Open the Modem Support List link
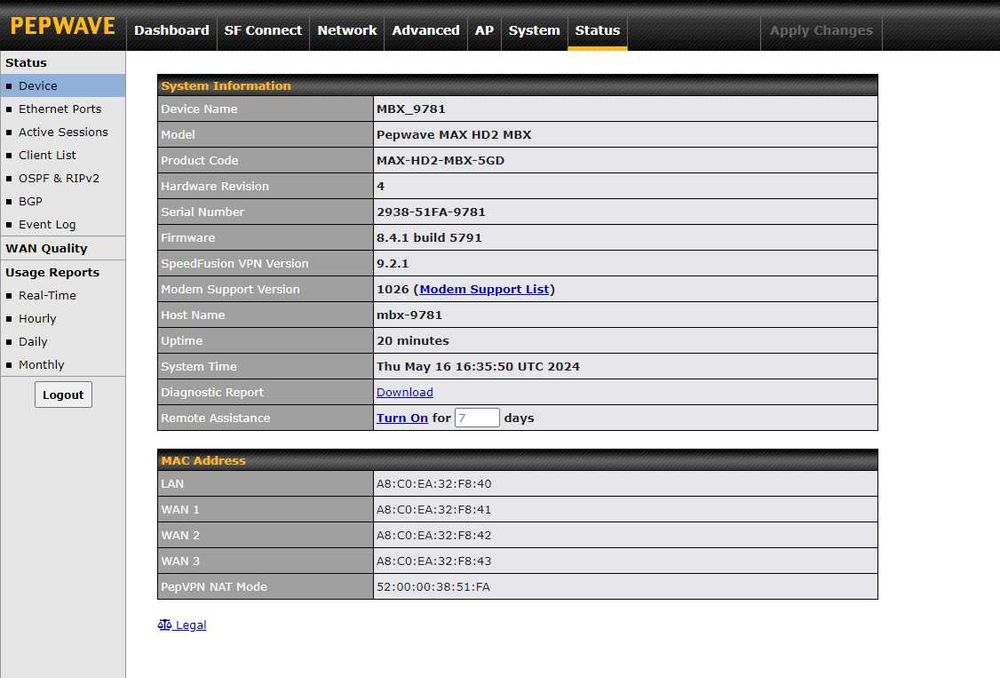The width and height of the screenshot is (1000, 678). (484, 289)
